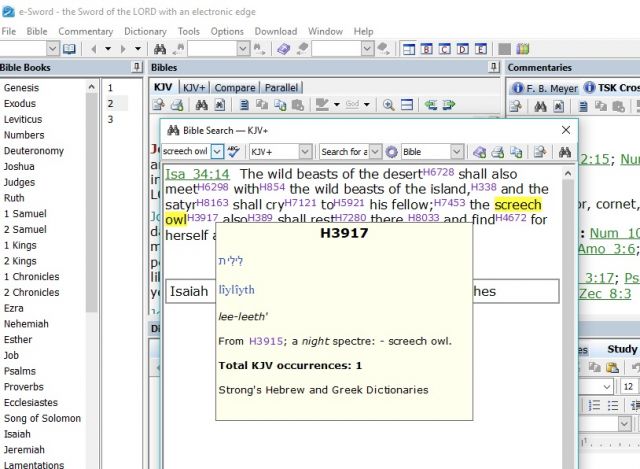This screenshot has width=640, height=469.
Task: Click the purple book add icon in Bible Search
Action: click(x=480, y=152)
